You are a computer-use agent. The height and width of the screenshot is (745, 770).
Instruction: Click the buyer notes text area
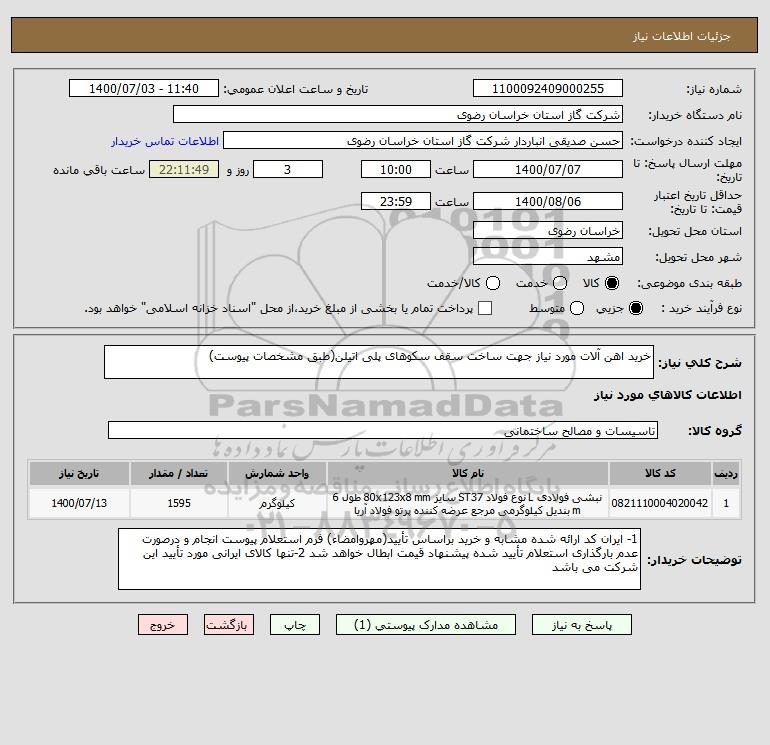[379, 559]
